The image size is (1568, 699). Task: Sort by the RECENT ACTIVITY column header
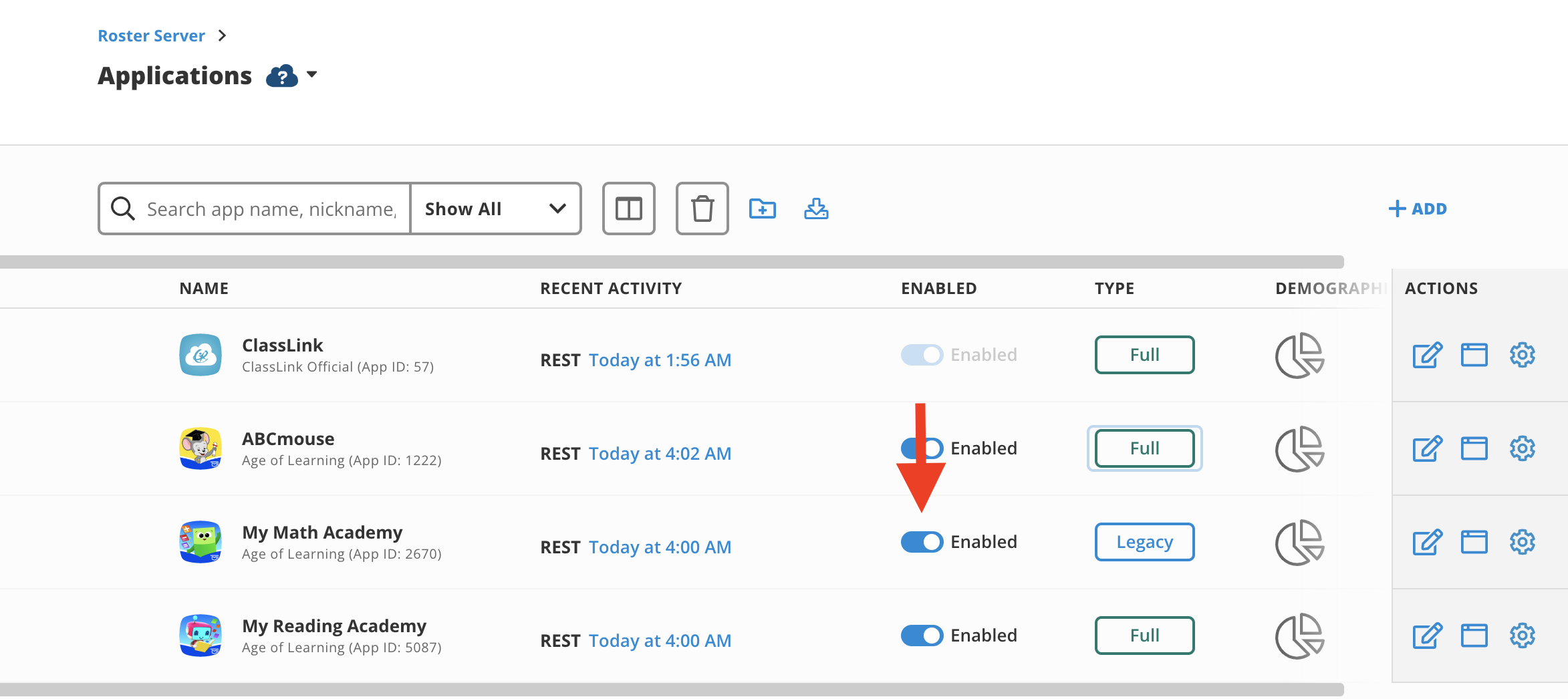pyautogui.click(x=611, y=289)
